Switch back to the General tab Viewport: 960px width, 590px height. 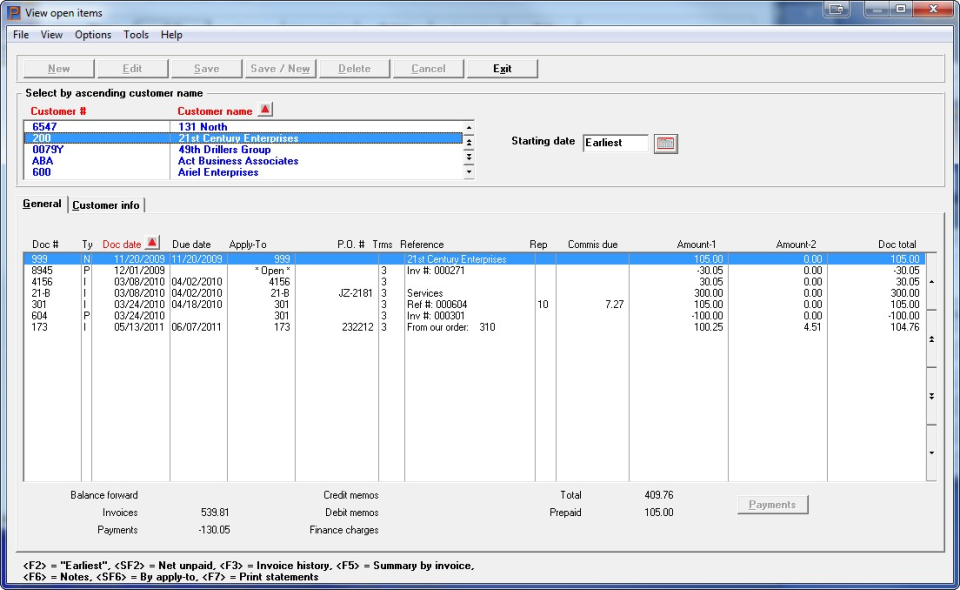click(x=41, y=204)
